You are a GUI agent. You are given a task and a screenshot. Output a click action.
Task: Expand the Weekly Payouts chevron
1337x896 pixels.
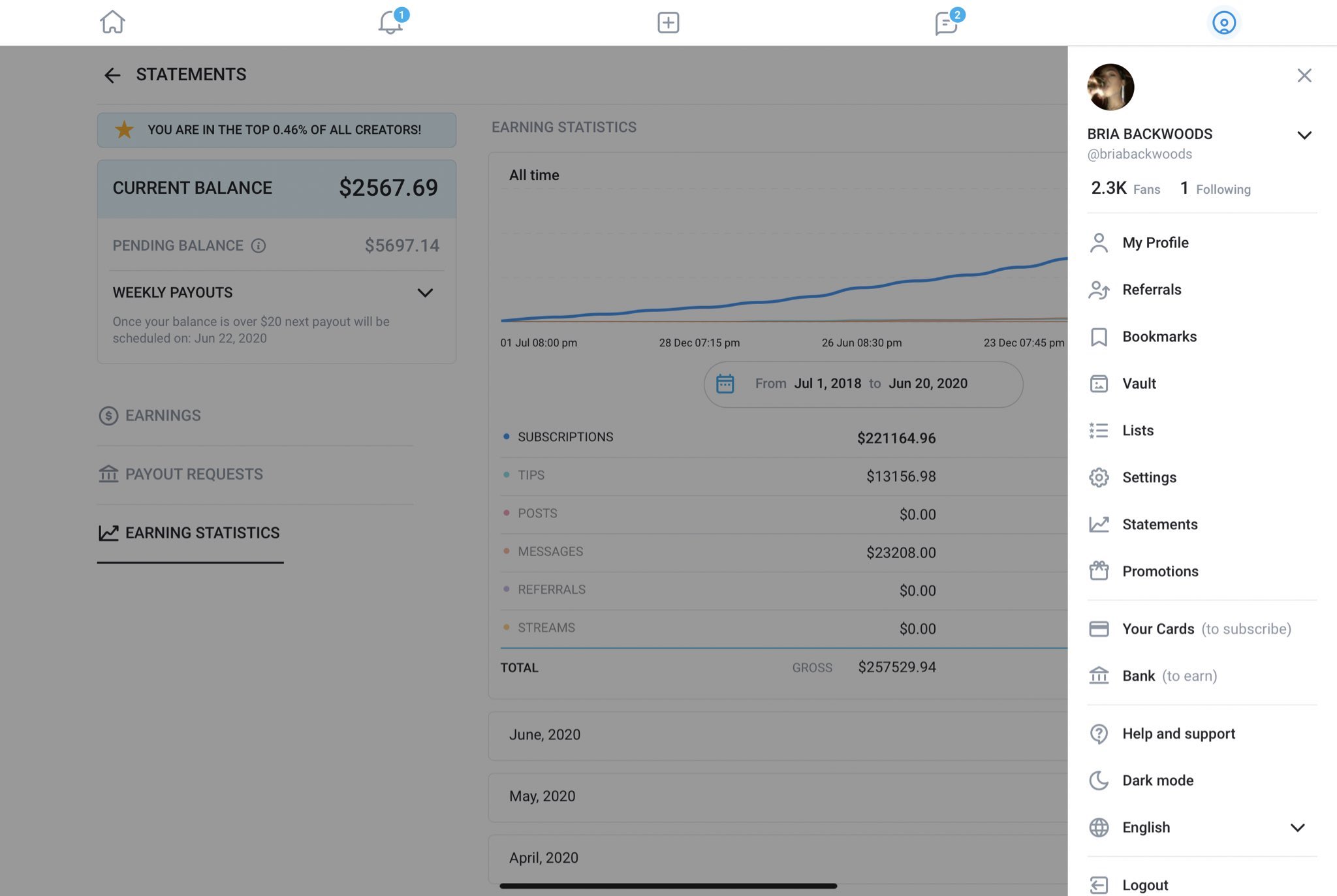point(425,292)
